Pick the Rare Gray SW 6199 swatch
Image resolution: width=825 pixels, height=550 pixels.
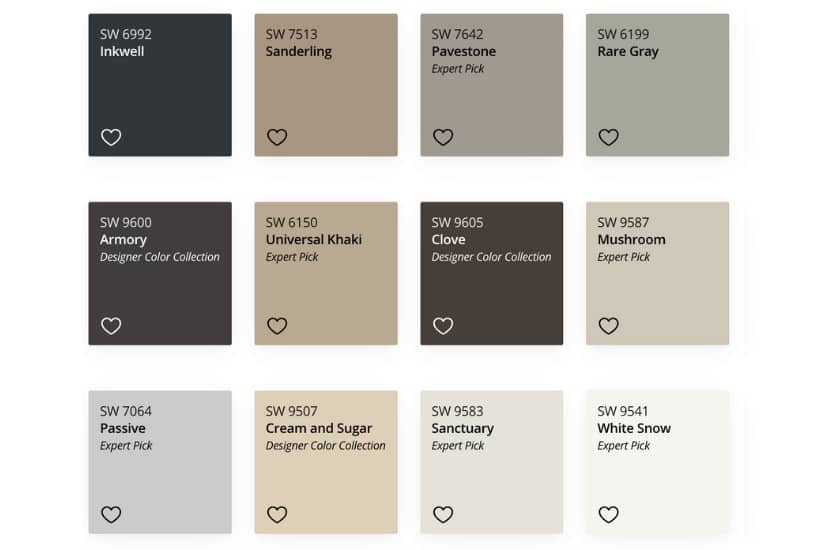pyautogui.click(x=657, y=100)
